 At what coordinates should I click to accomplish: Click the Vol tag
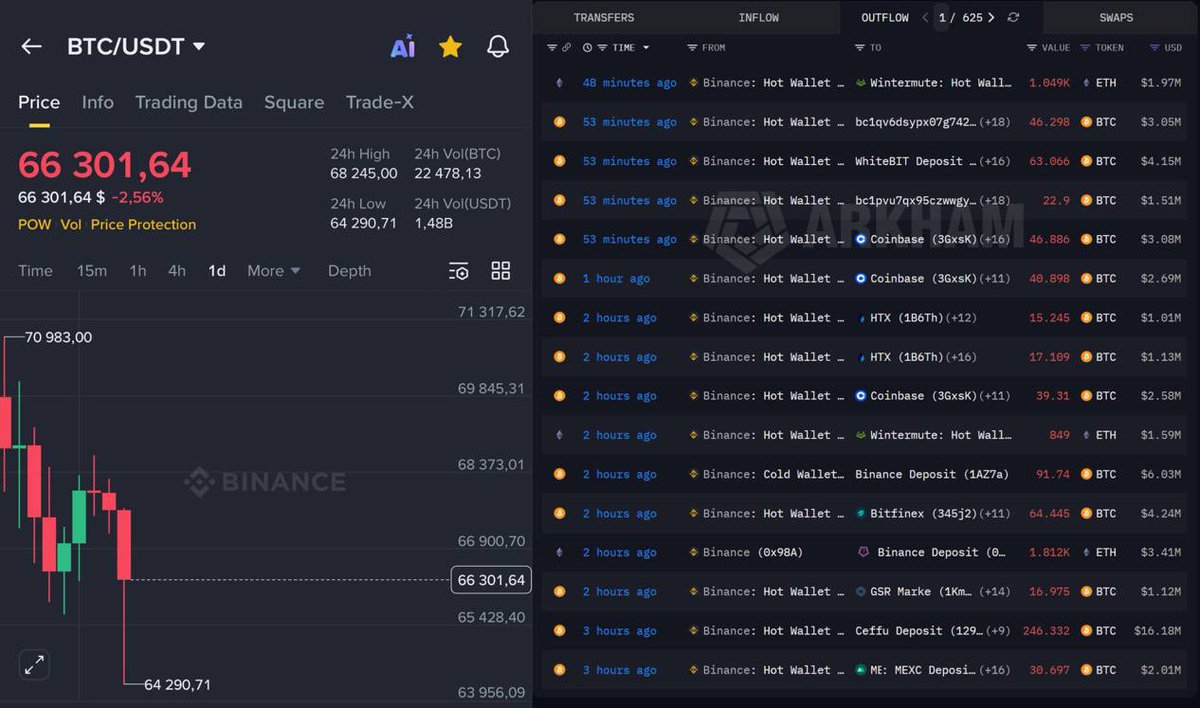point(71,224)
